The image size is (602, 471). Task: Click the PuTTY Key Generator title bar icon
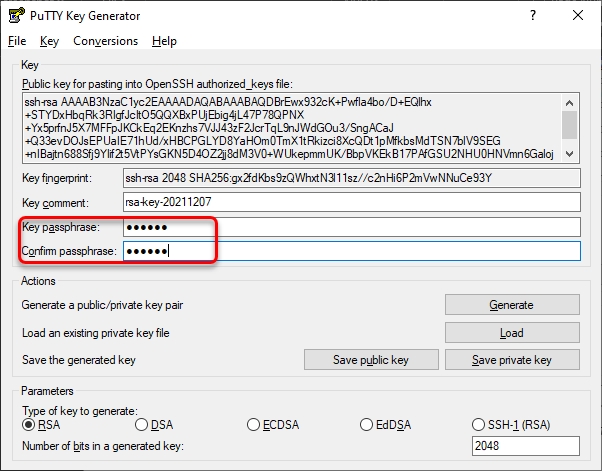tap(17, 16)
